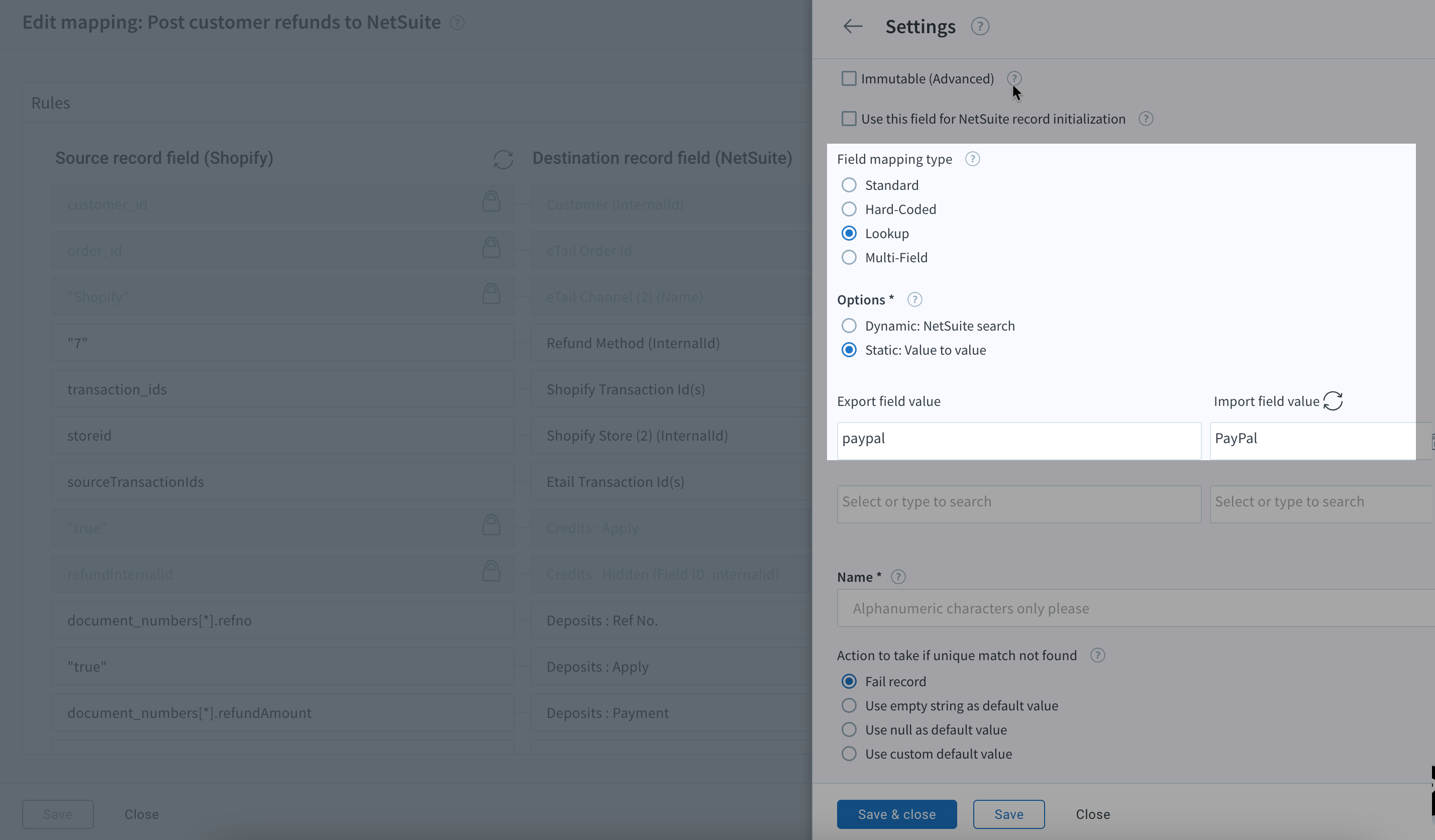1435x840 pixels.
Task: Click Close in Settings panel
Action: click(x=1092, y=814)
